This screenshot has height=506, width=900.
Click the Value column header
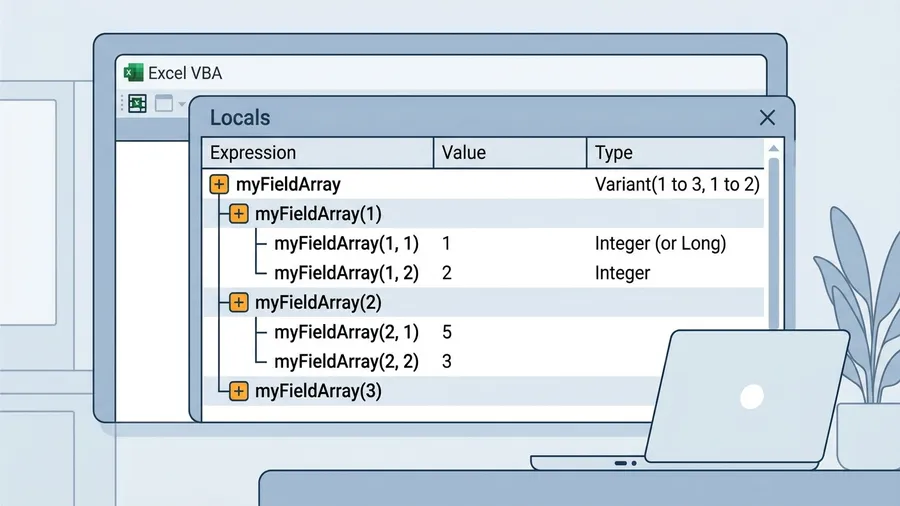pos(510,153)
